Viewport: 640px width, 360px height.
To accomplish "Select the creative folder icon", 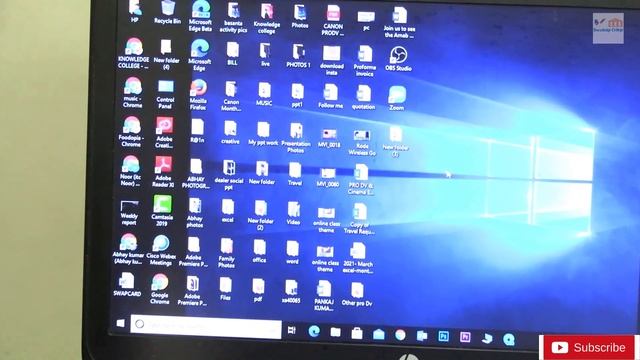I will pyautogui.click(x=230, y=133).
